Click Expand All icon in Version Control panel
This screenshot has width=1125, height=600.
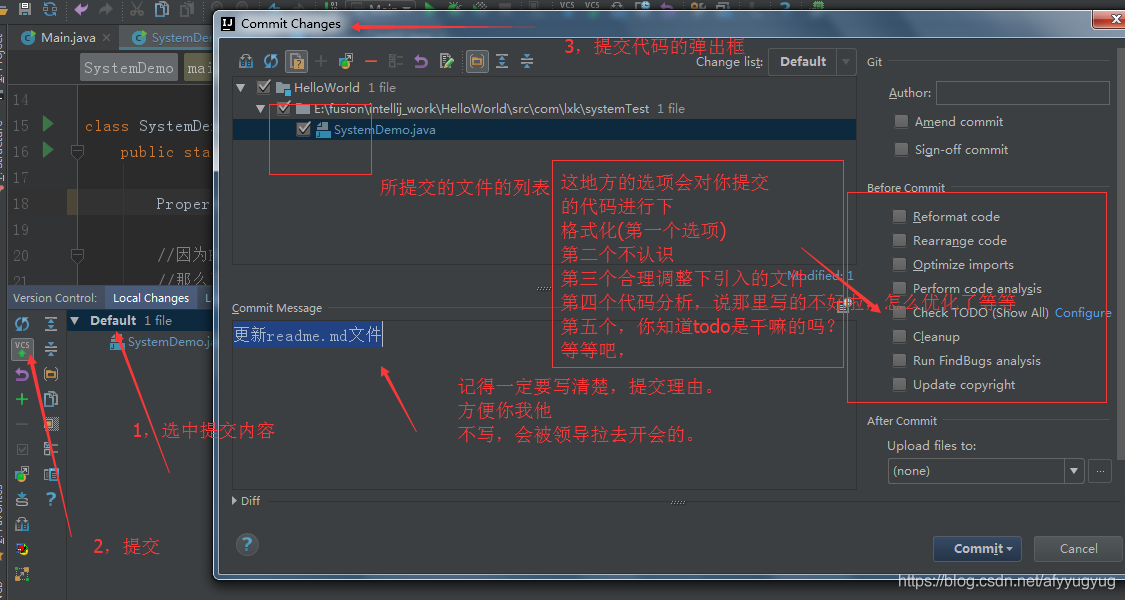click(51, 324)
